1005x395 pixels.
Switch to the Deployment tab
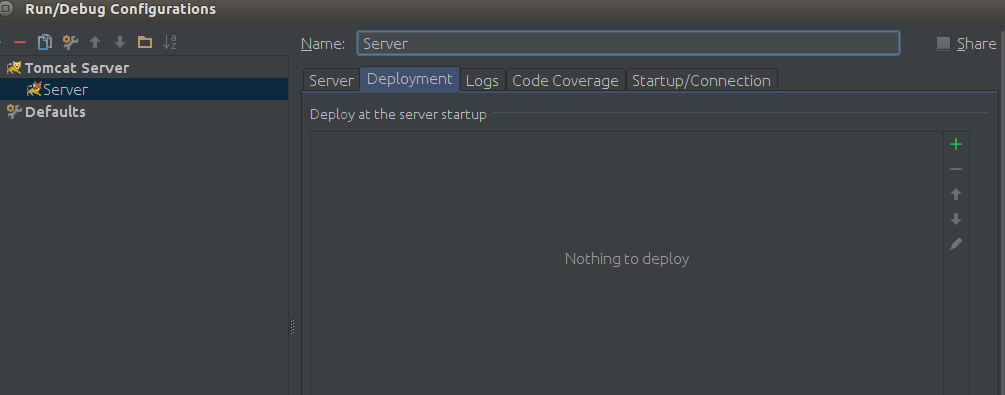410,79
